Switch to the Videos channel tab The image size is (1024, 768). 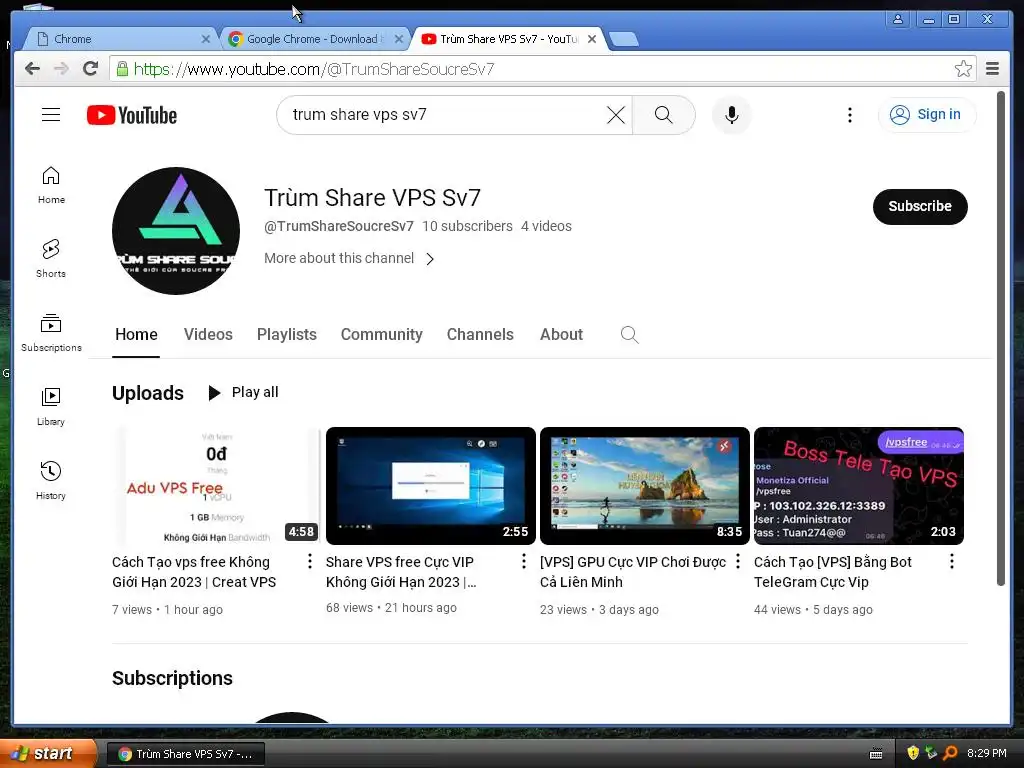coord(208,334)
